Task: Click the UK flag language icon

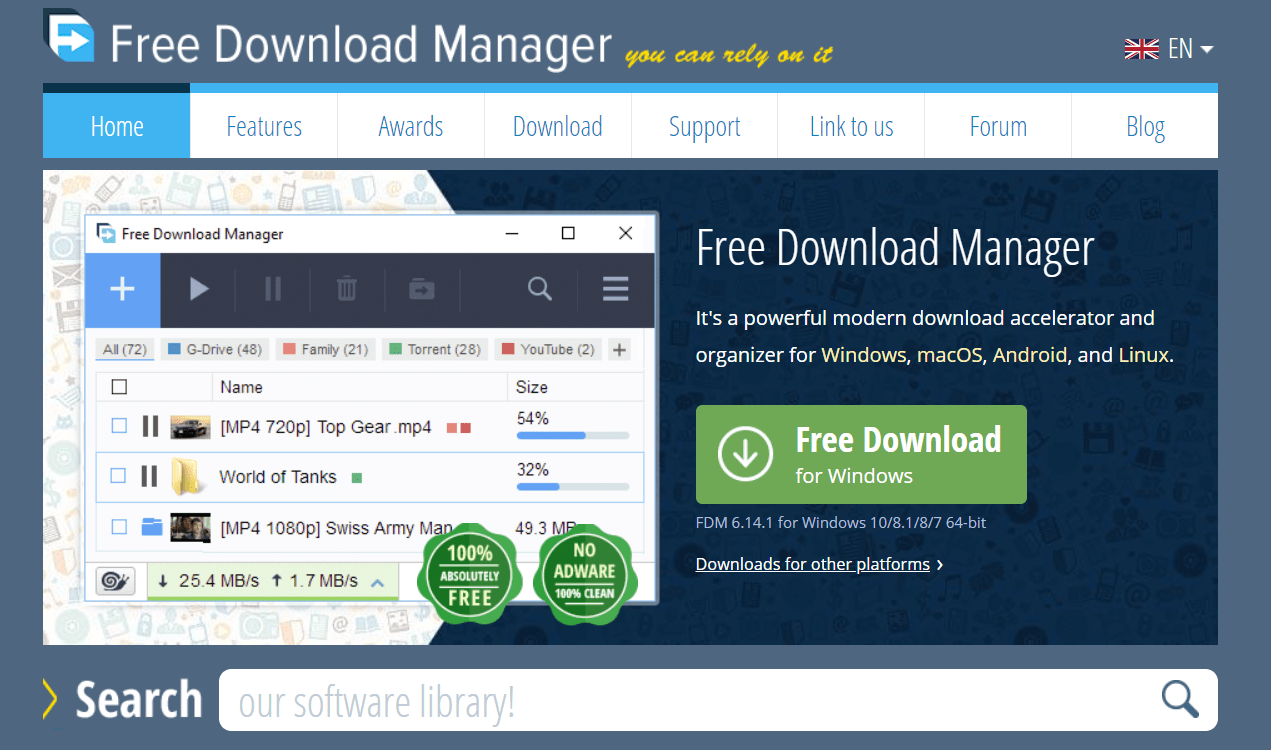Action: click(1142, 48)
